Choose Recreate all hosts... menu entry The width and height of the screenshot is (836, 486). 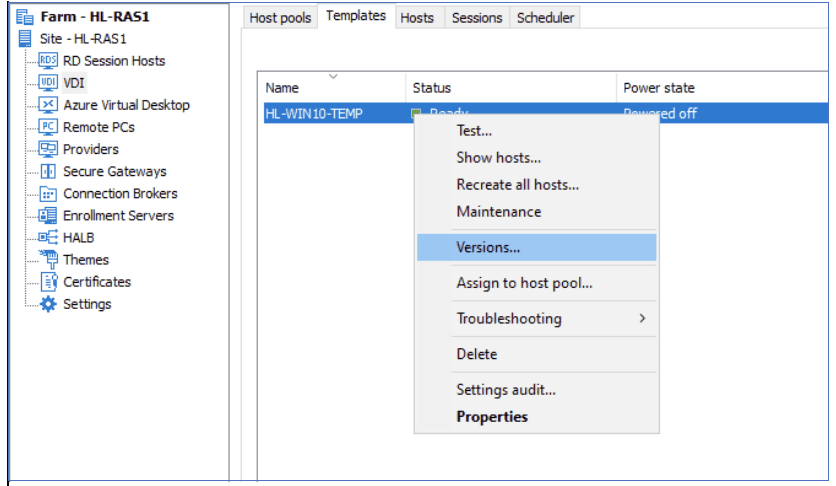click(536, 185)
